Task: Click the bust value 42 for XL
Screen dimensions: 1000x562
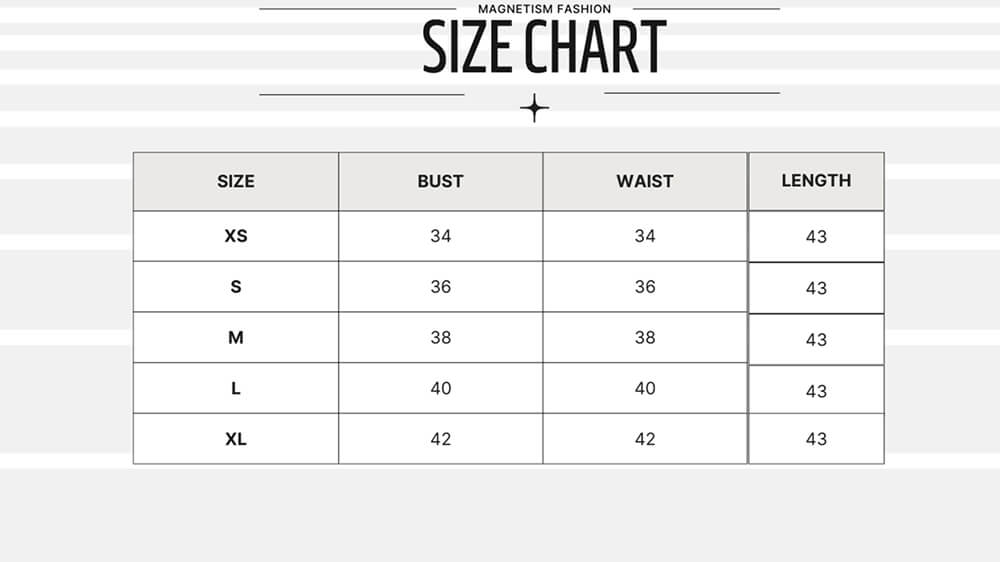Action: 441,439
